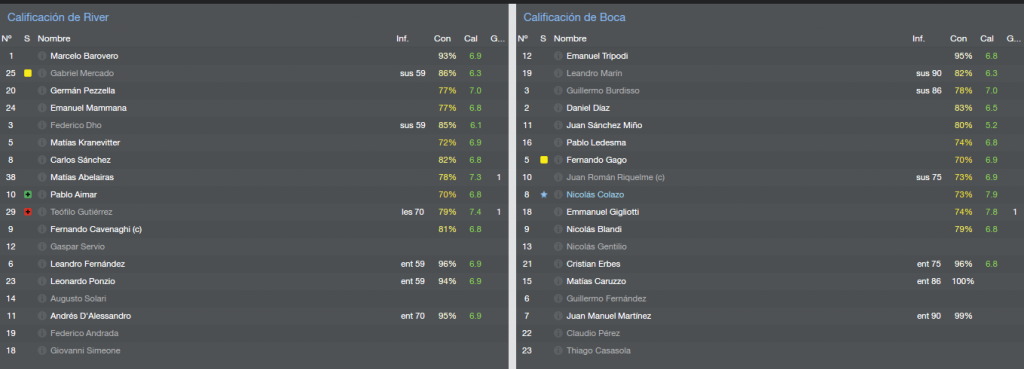Viewport: 1024px width, 369px height.
Task: Open Calificación de River panel title
Action: tap(58, 18)
